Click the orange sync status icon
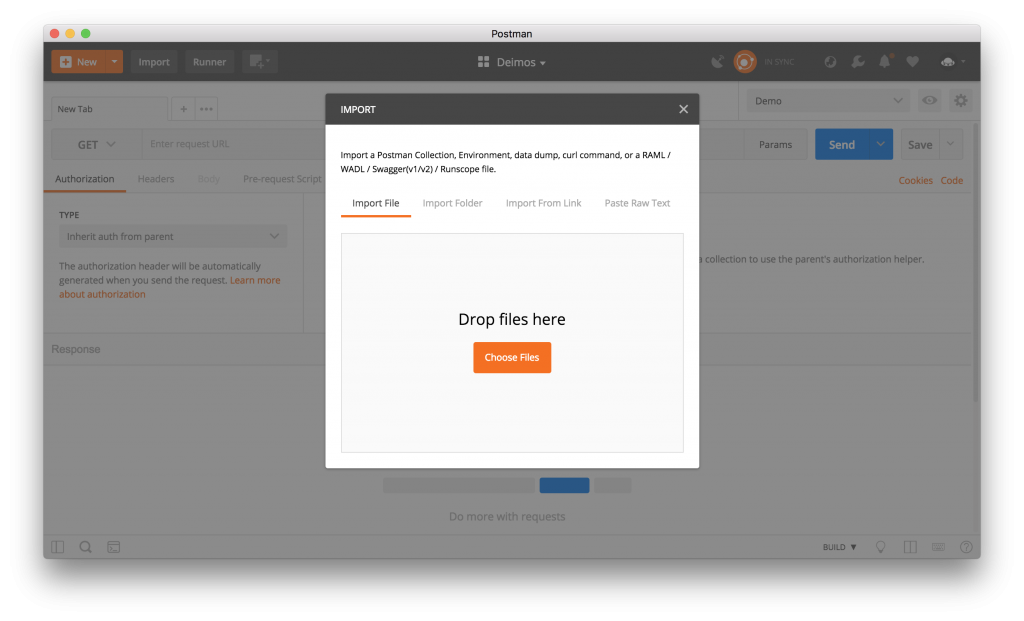 point(744,62)
